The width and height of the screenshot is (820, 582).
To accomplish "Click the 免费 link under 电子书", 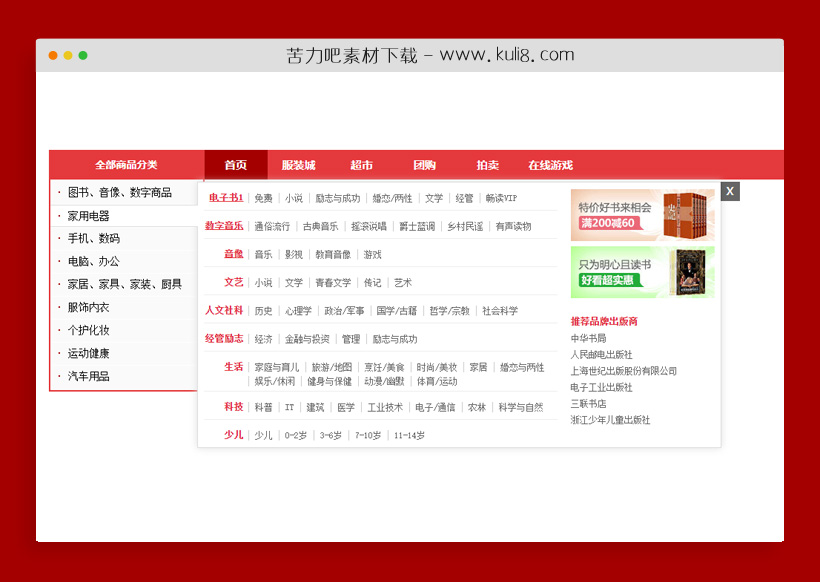I will [x=263, y=197].
